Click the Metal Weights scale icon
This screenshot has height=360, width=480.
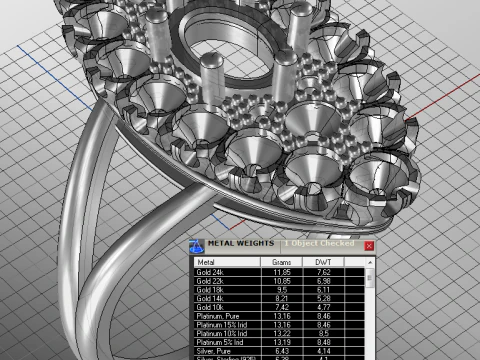(197, 246)
